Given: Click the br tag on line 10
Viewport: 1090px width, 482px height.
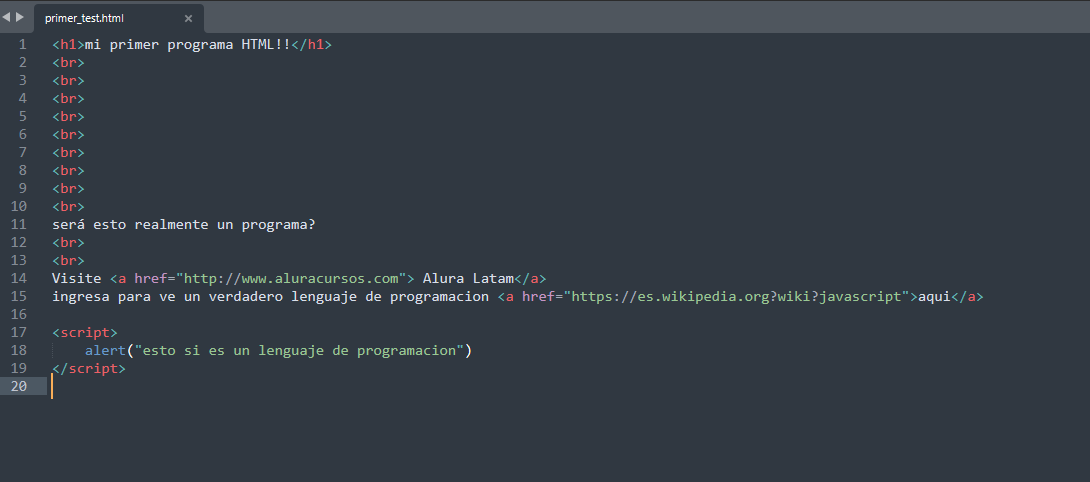Looking at the screenshot, I should [68, 207].
